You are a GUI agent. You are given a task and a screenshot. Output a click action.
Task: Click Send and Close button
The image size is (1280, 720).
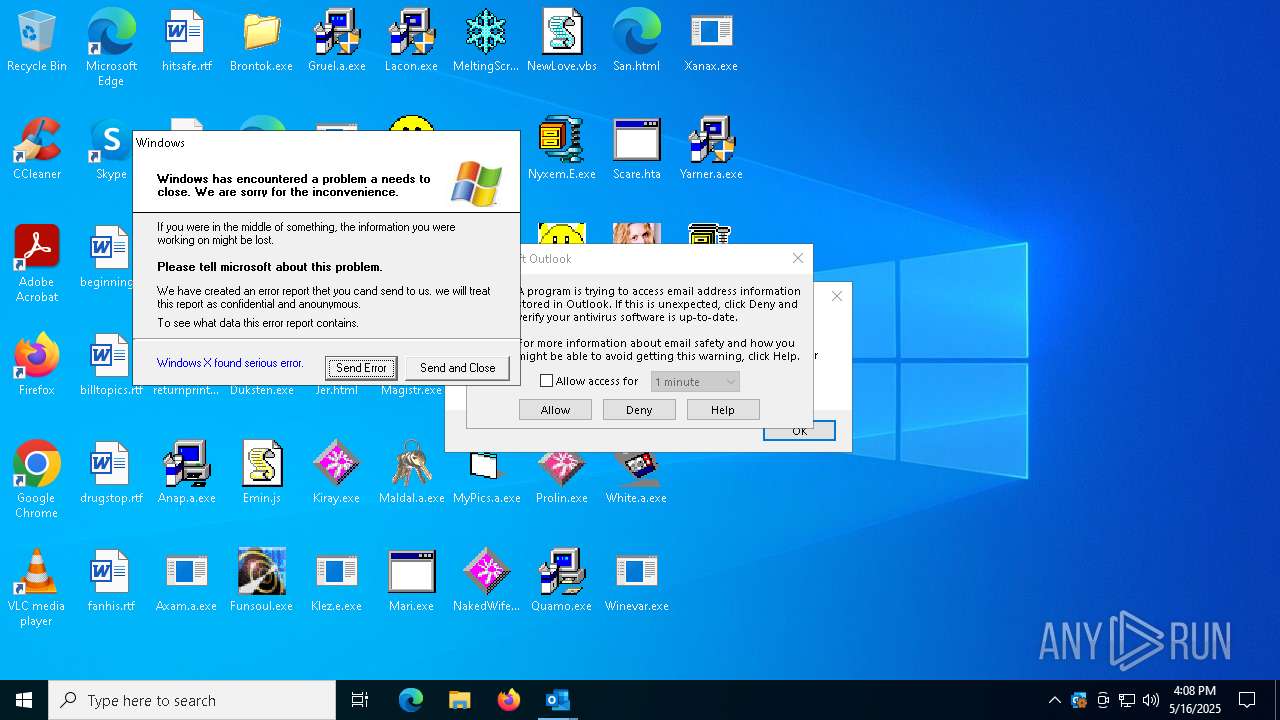coord(457,368)
